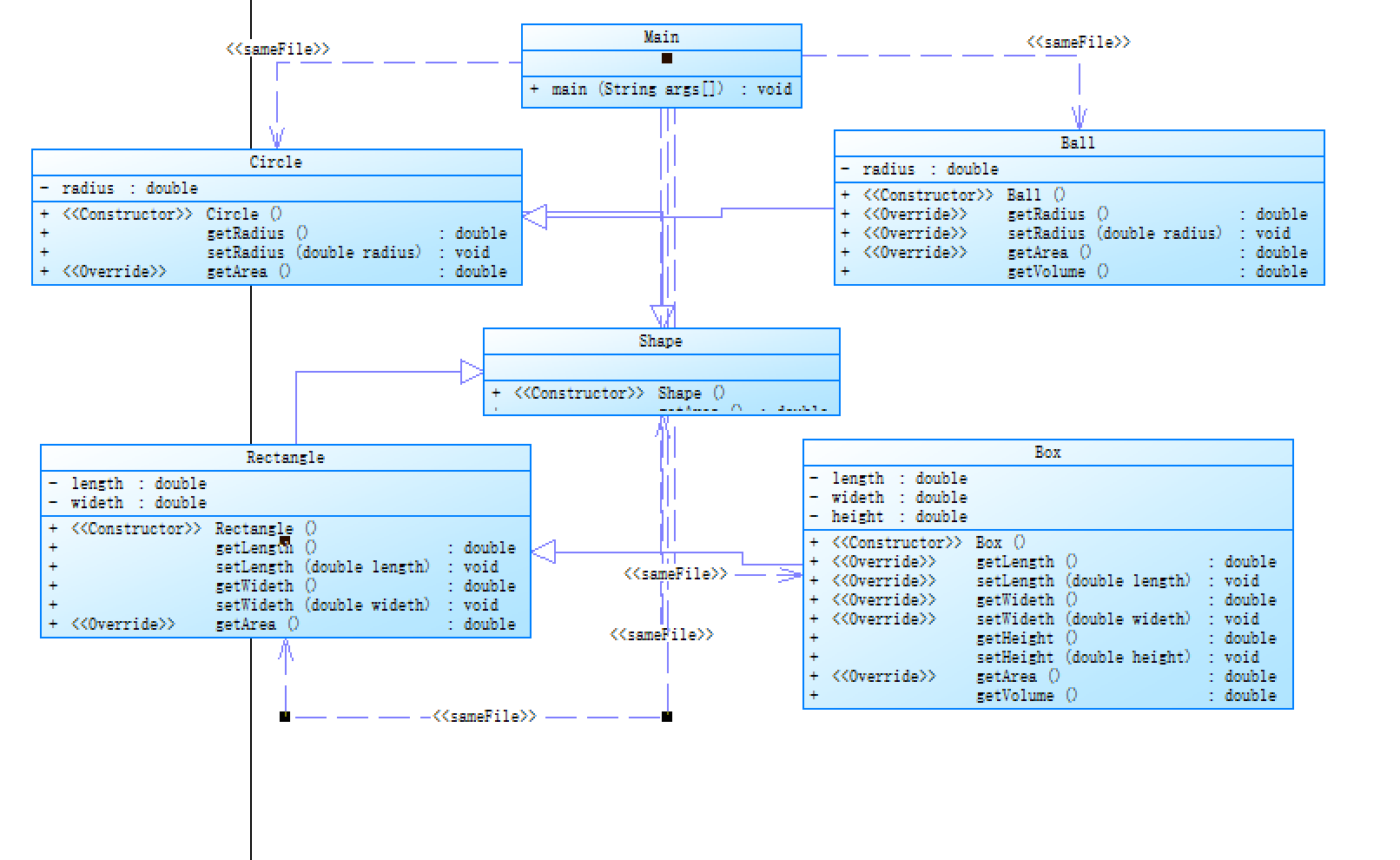This screenshot has width=1400, height=860.
Task: Click the black handle inside Main class
Action: point(667,58)
